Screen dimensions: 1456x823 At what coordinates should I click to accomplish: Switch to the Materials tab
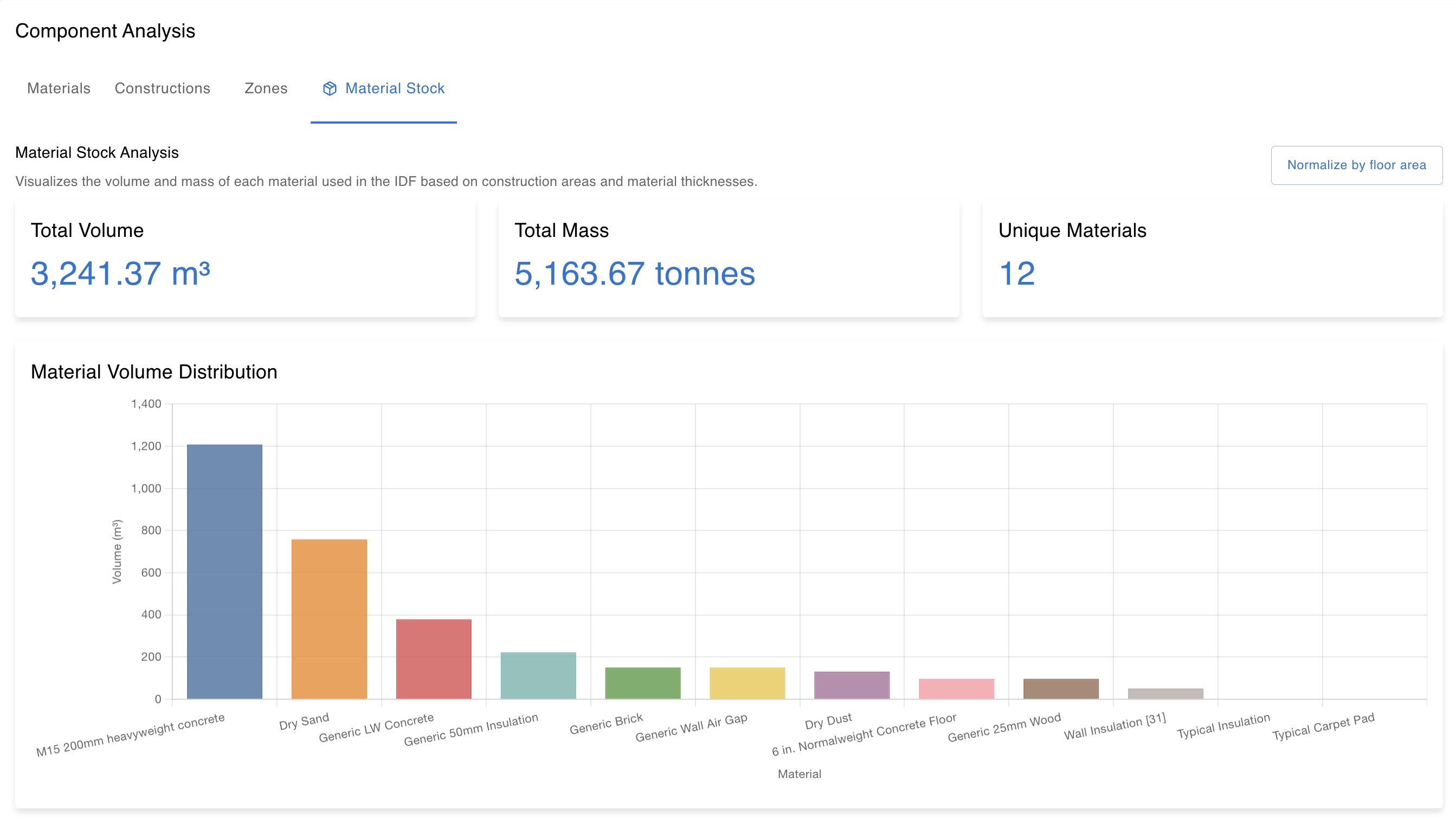coord(58,88)
